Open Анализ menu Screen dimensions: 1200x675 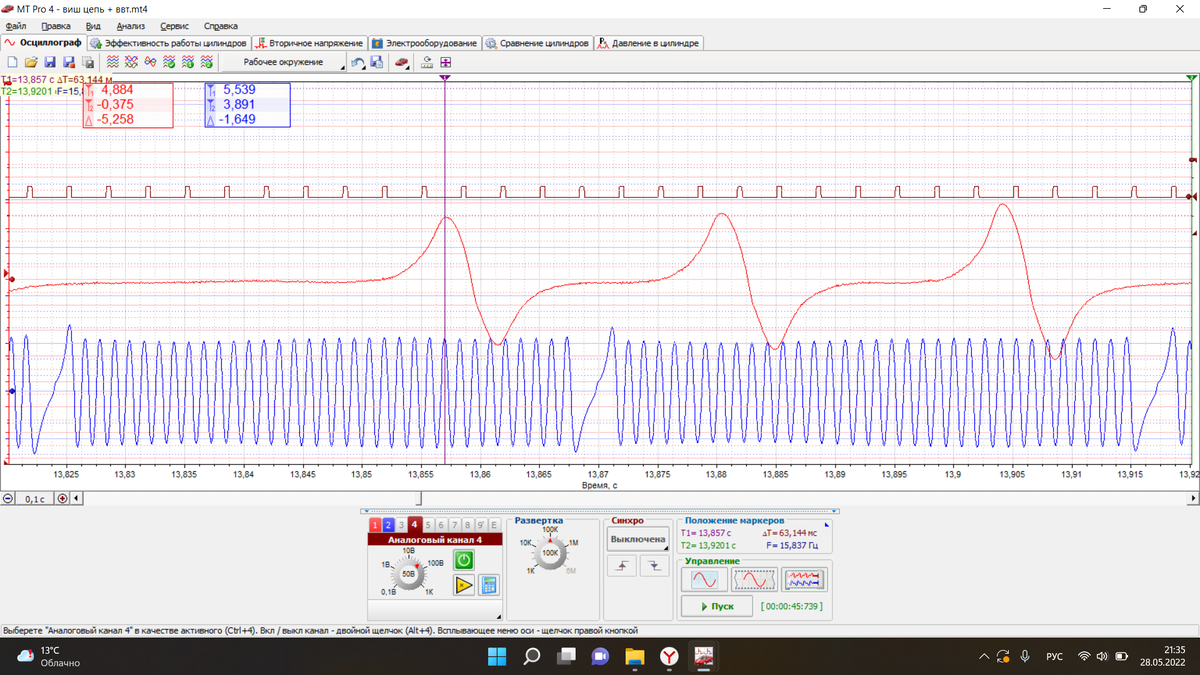point(130,26)
